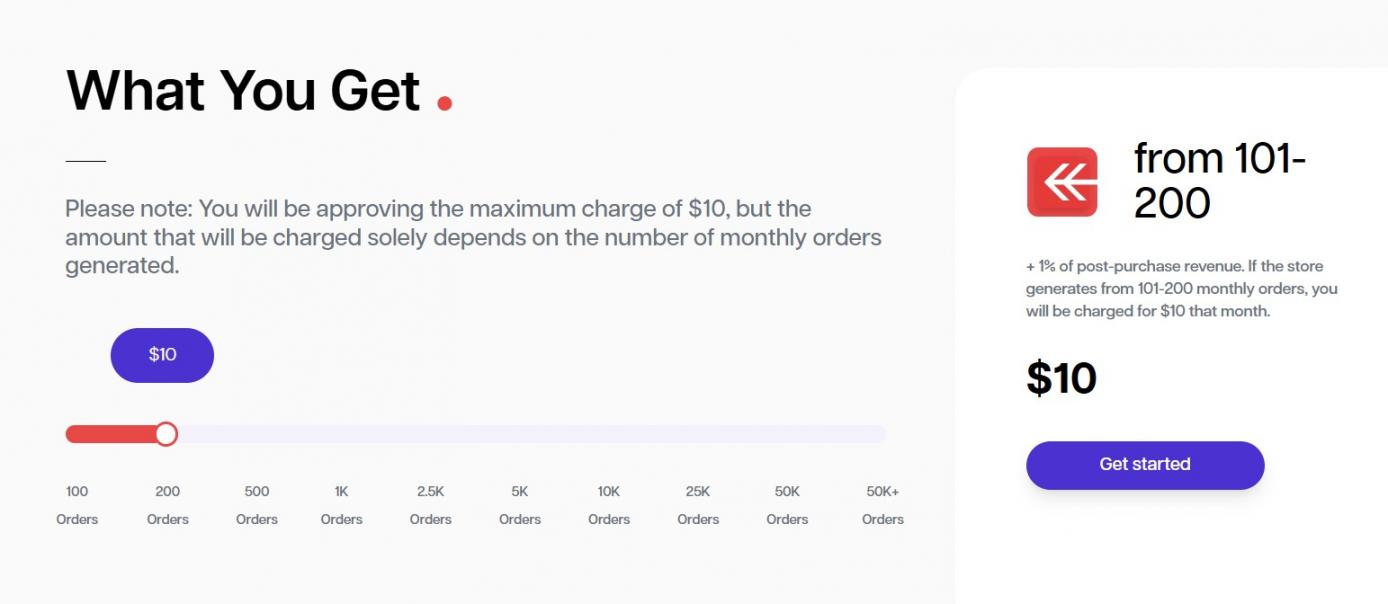Select the 100 Orders slider mark
Screen dimensions: 1388x604
point(77,504)
